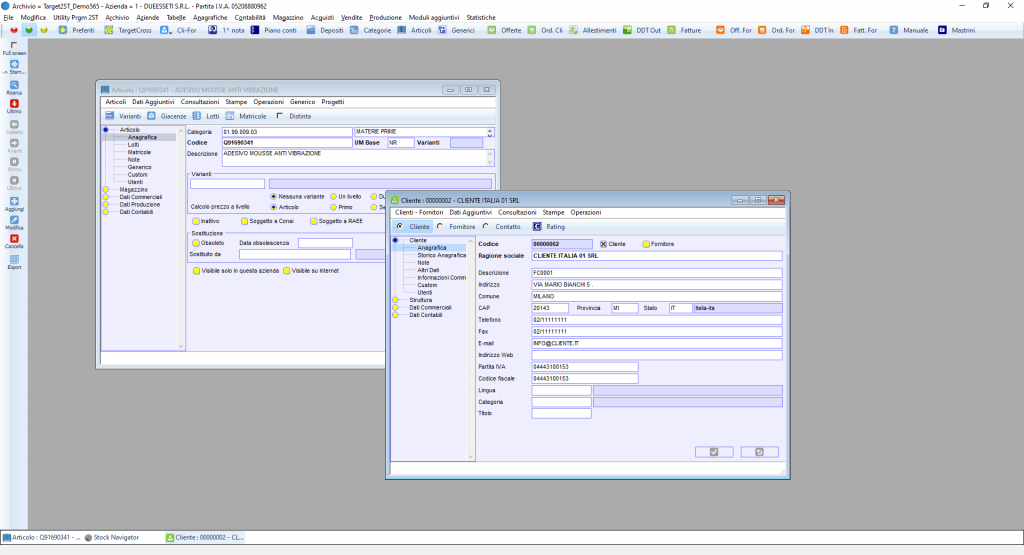Expand Dati Contabili in Articolo tree
The image size is (1024, 555).
106,212
